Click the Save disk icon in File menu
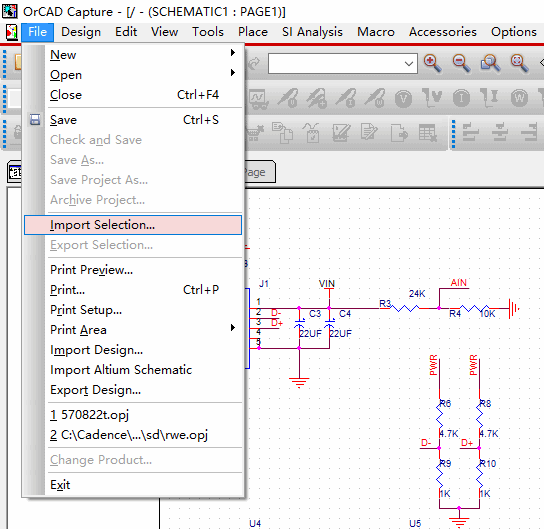This screenshot has width=544, height=529. point(35,120)
